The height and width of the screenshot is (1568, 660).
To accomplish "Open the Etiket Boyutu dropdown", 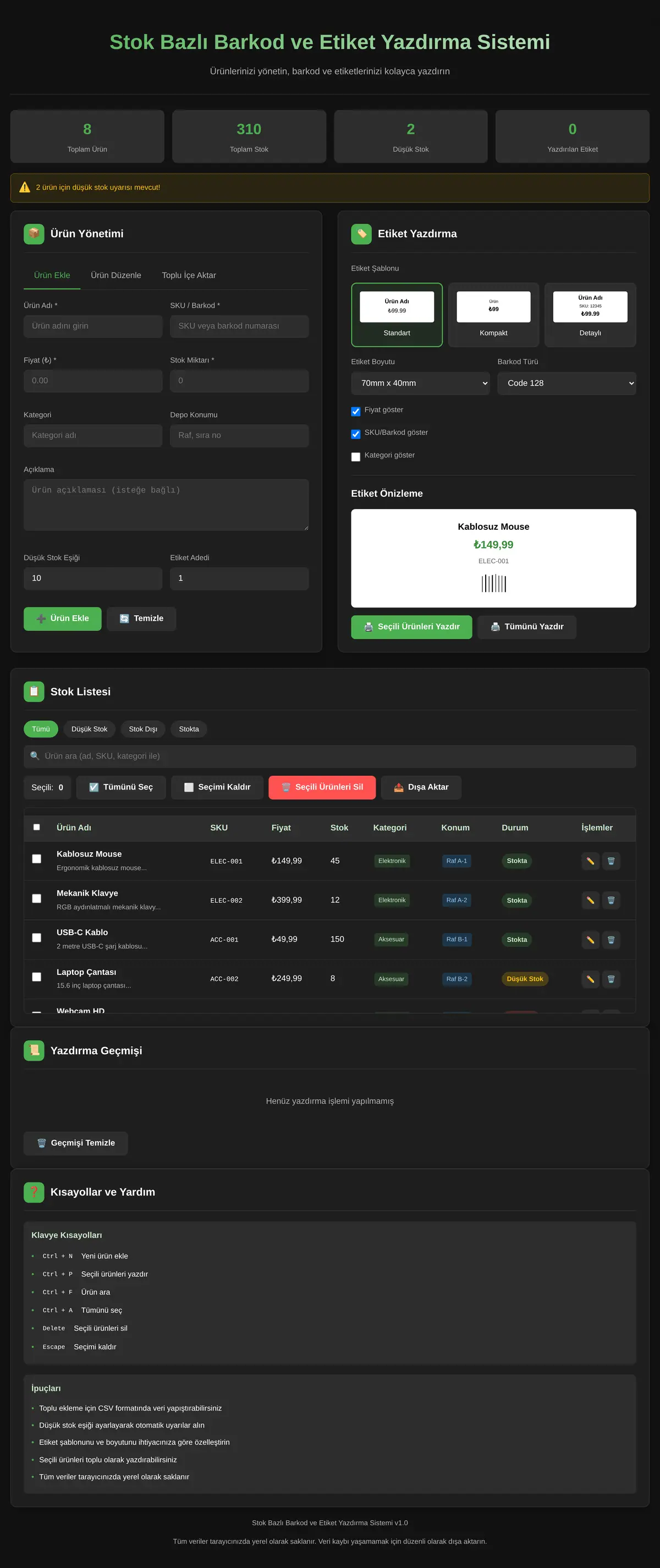I will point(420,383).
